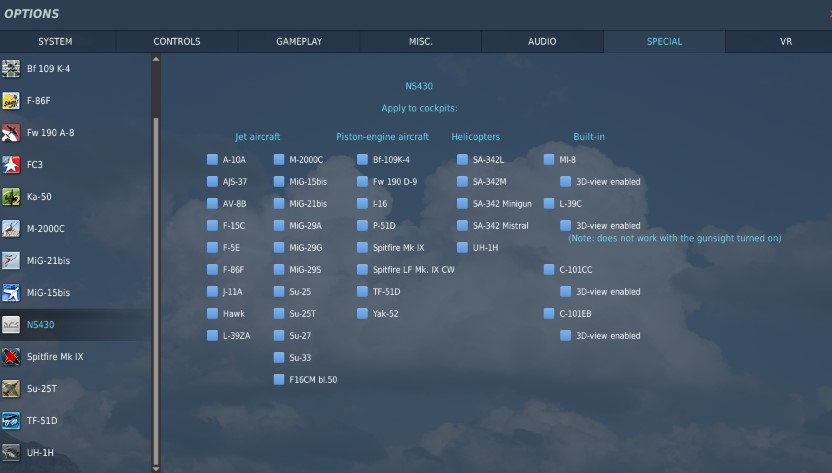The width and height of the screenshot is (832, 473).
Task: Switch to the MISC. tab
Action: (x=420, y=41)
